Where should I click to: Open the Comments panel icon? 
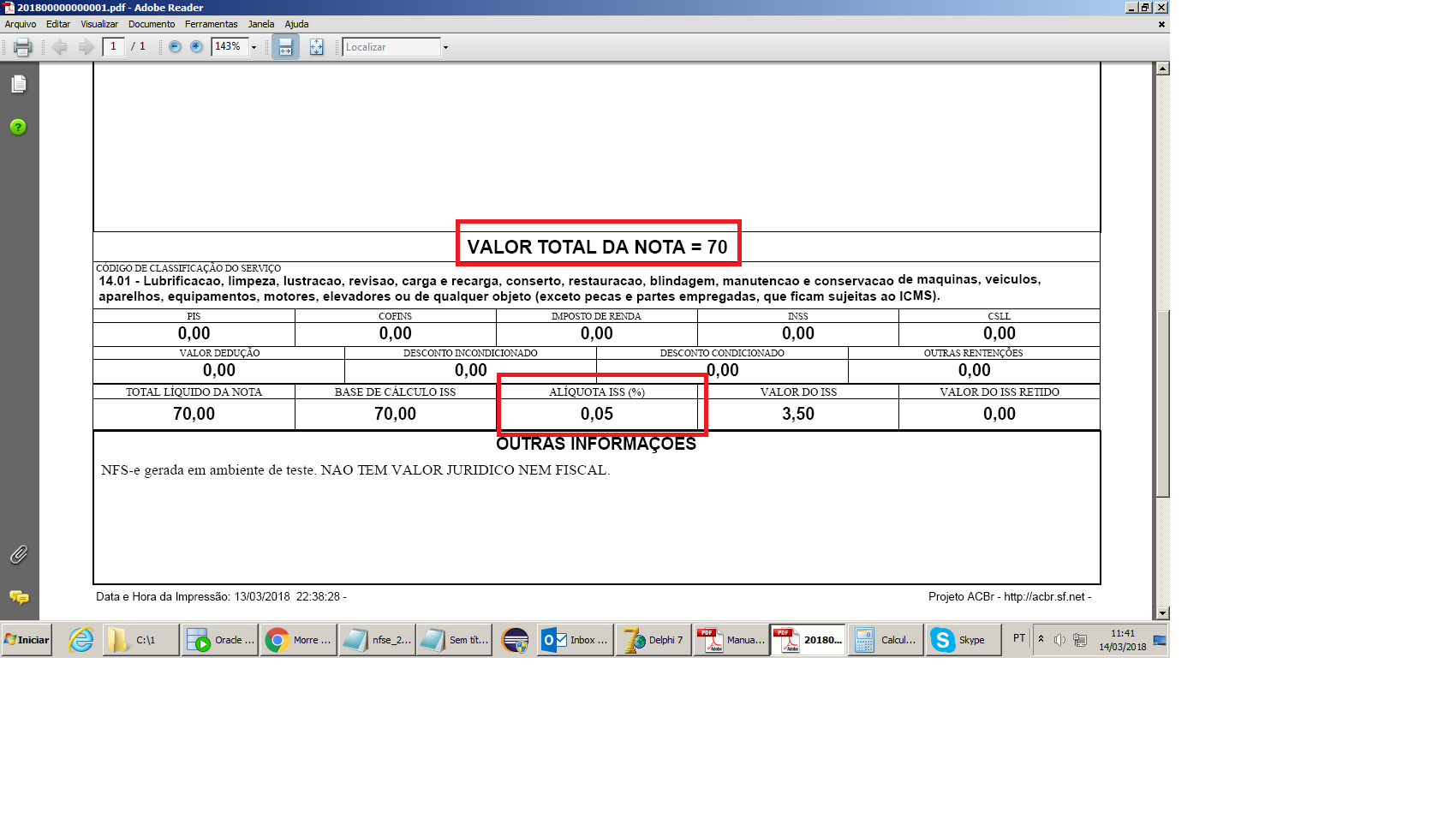pos(19,597)
